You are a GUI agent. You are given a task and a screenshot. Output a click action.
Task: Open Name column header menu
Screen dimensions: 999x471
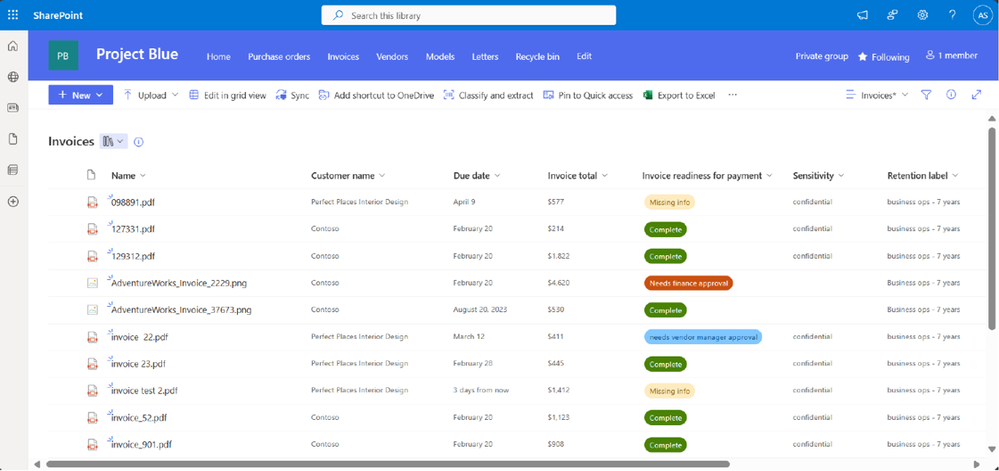tap(128, 175)
